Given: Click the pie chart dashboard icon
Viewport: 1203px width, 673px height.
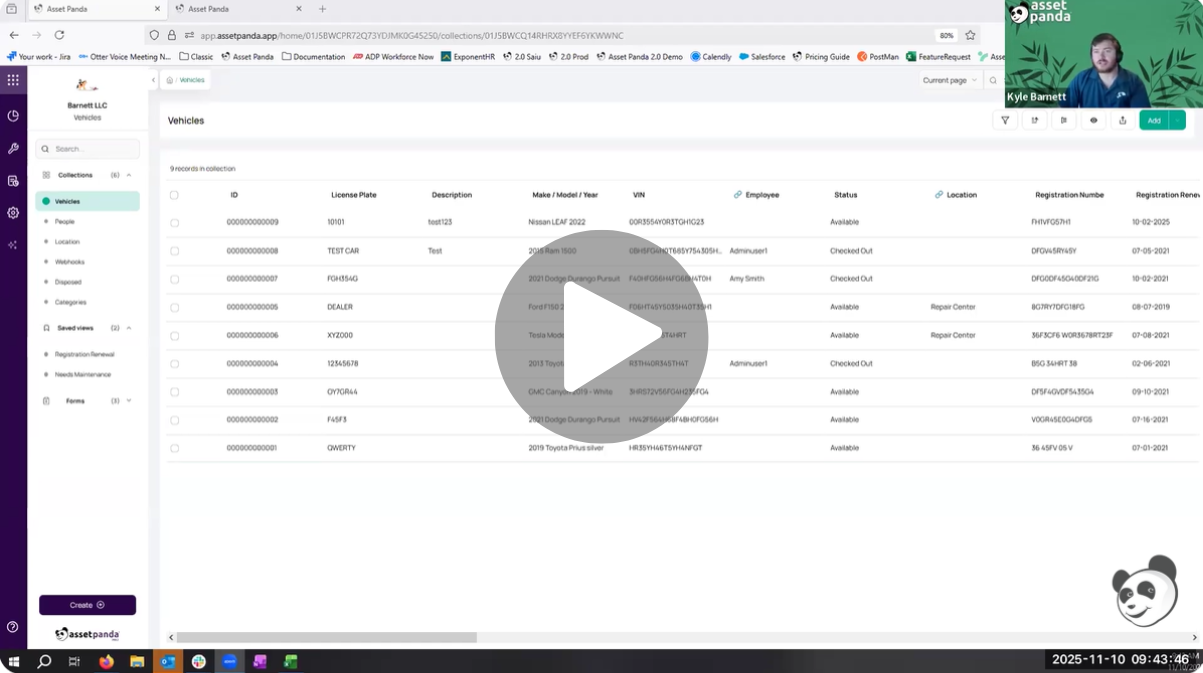Looking at the screenshot, I should point(13,116).
